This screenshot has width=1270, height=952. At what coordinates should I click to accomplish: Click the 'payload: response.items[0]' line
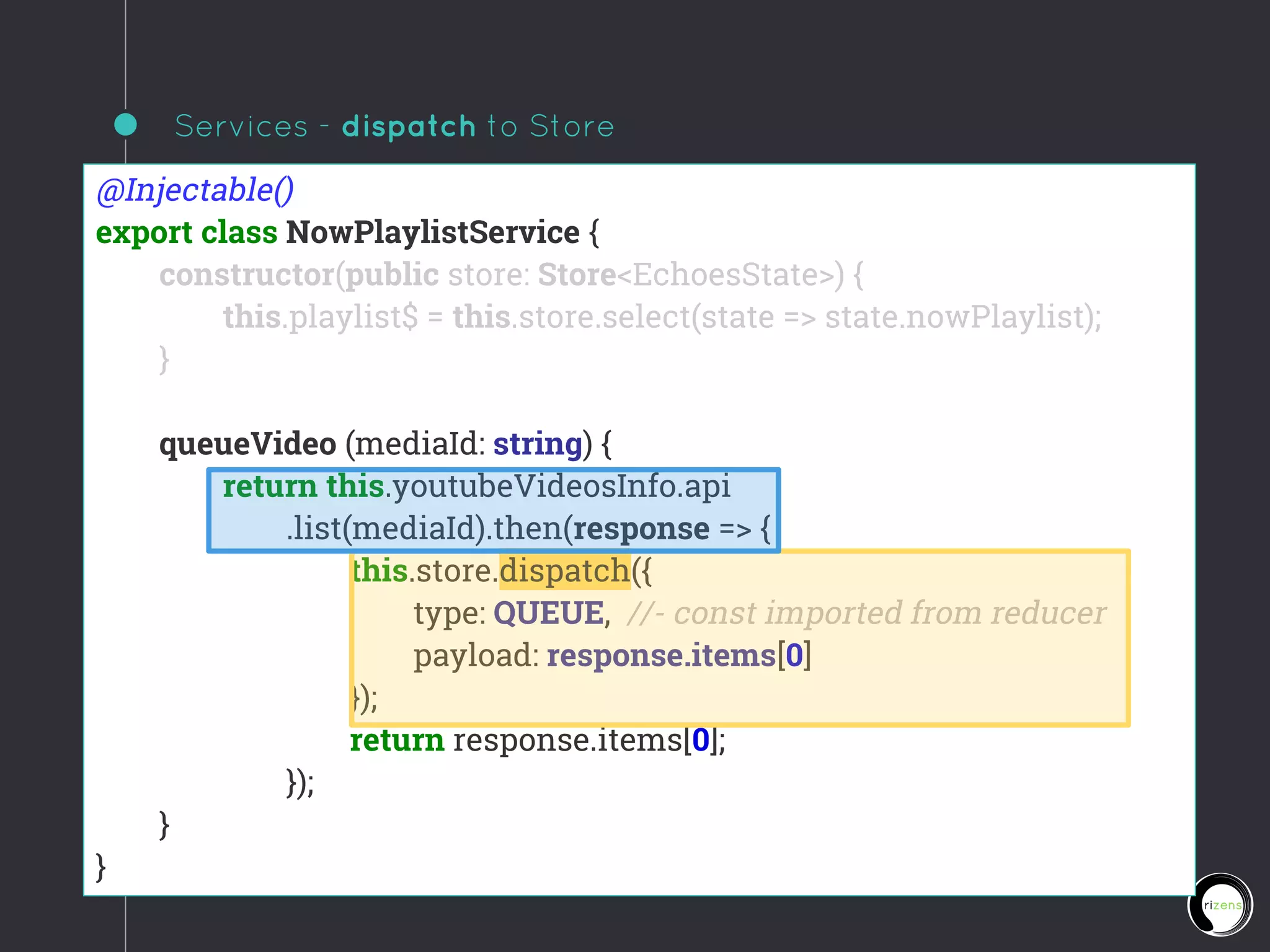612,656
